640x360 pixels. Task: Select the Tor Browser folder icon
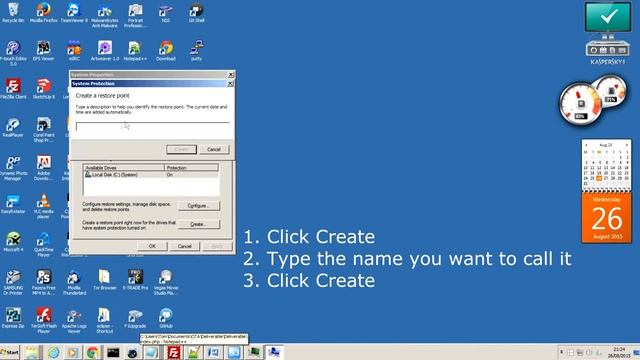tap(104, 280)
